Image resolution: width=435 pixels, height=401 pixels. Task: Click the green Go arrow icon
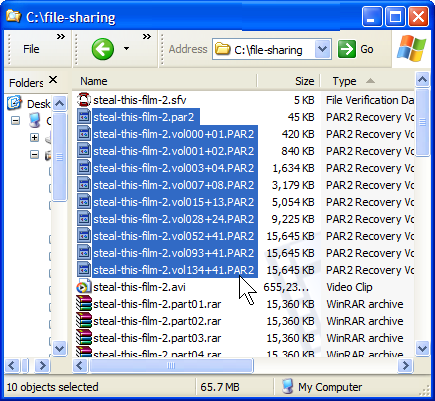pos(347,49)
